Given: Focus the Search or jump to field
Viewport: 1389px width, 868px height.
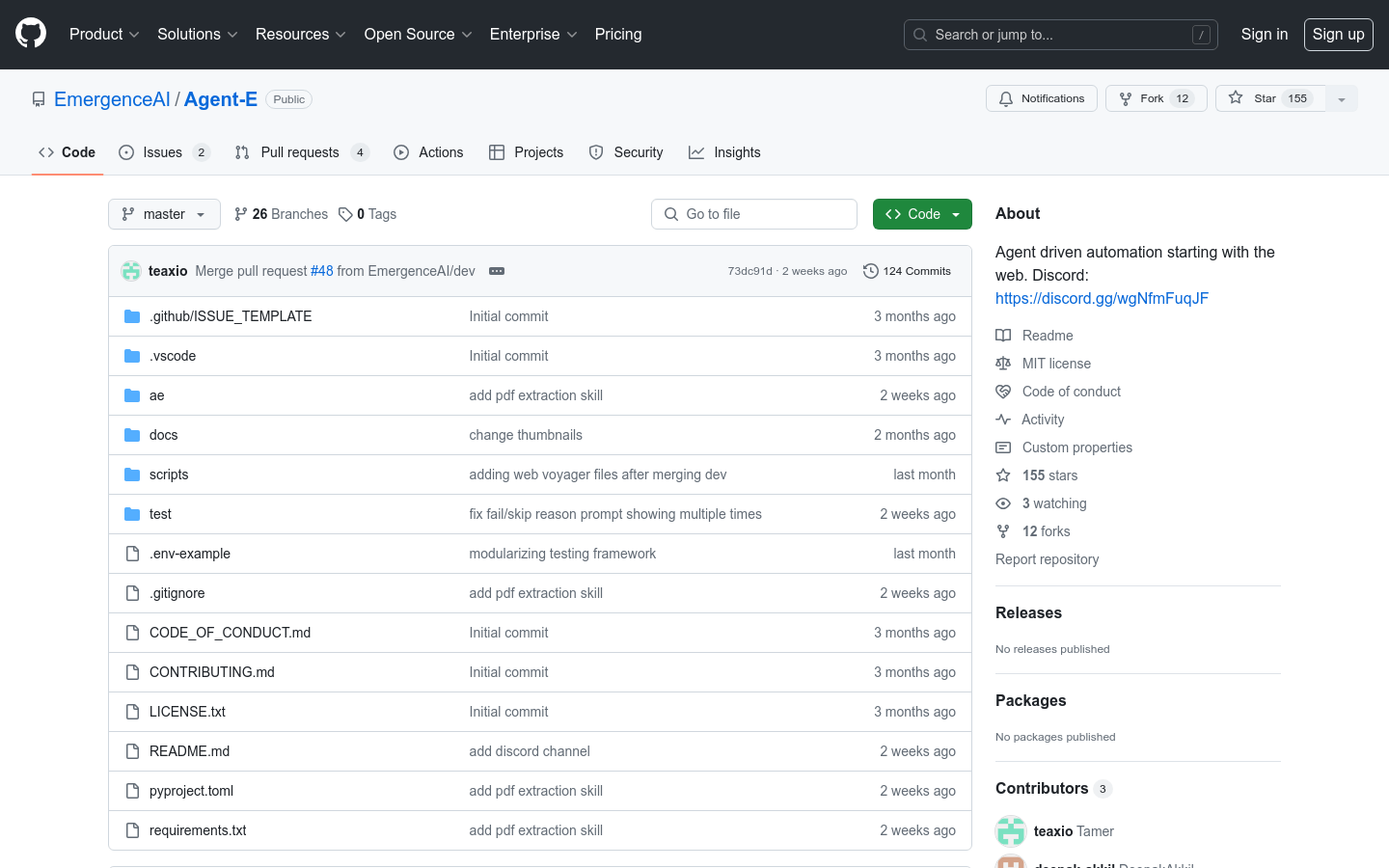Looking at the screenshot, I should click(x=1061, y=35).
